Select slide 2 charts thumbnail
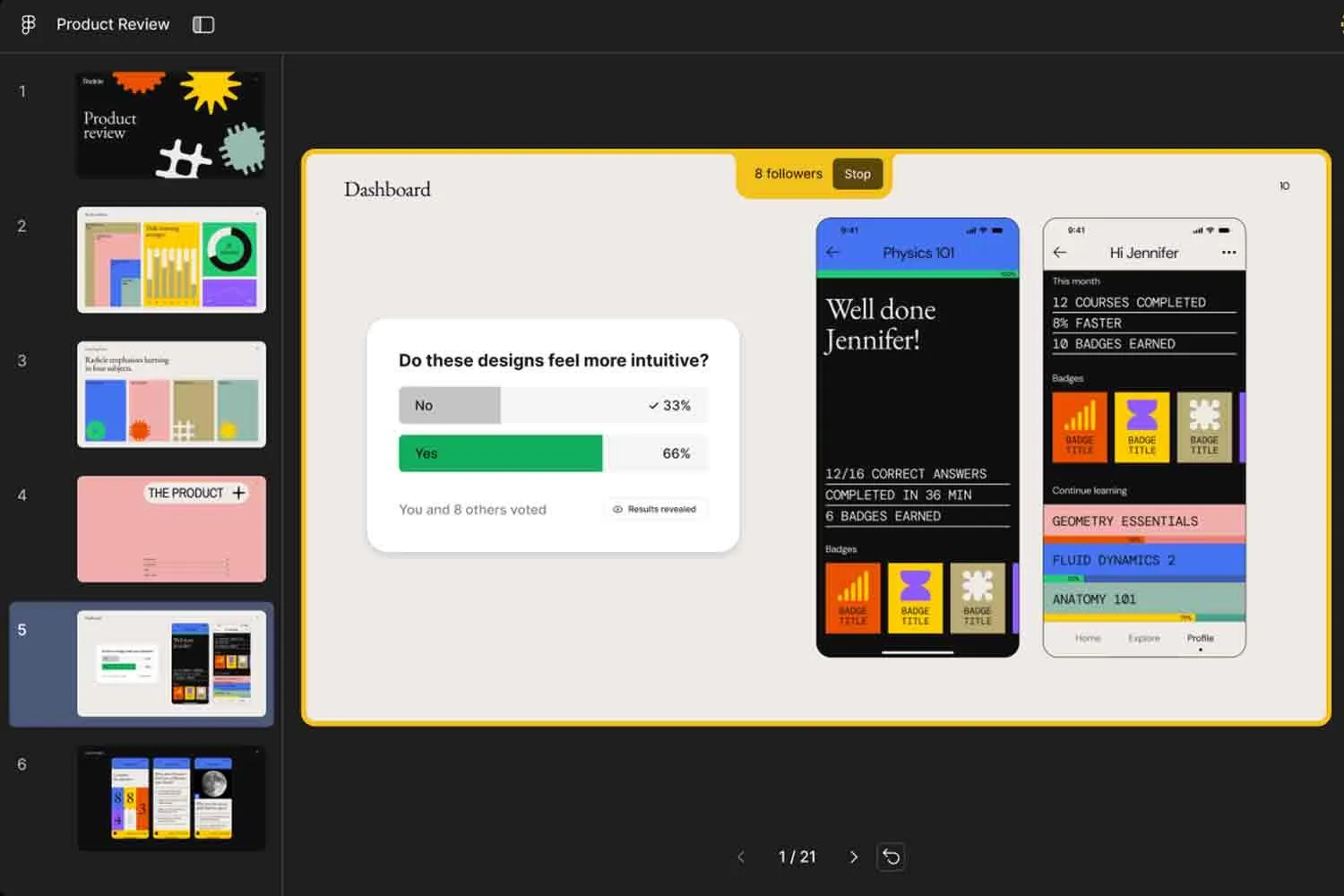 click(171, 260)
